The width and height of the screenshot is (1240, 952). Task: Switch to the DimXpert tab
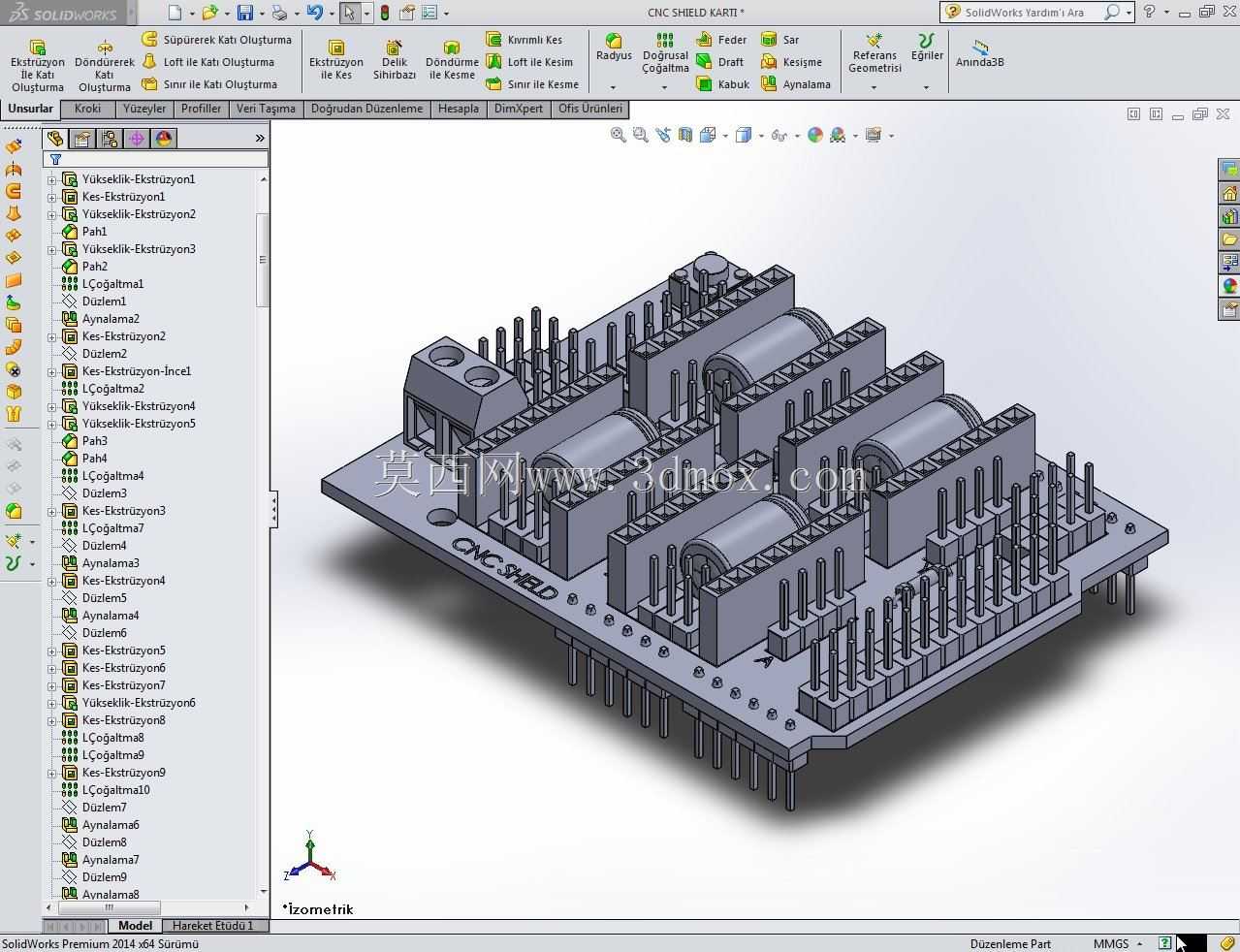coord(519,109)
